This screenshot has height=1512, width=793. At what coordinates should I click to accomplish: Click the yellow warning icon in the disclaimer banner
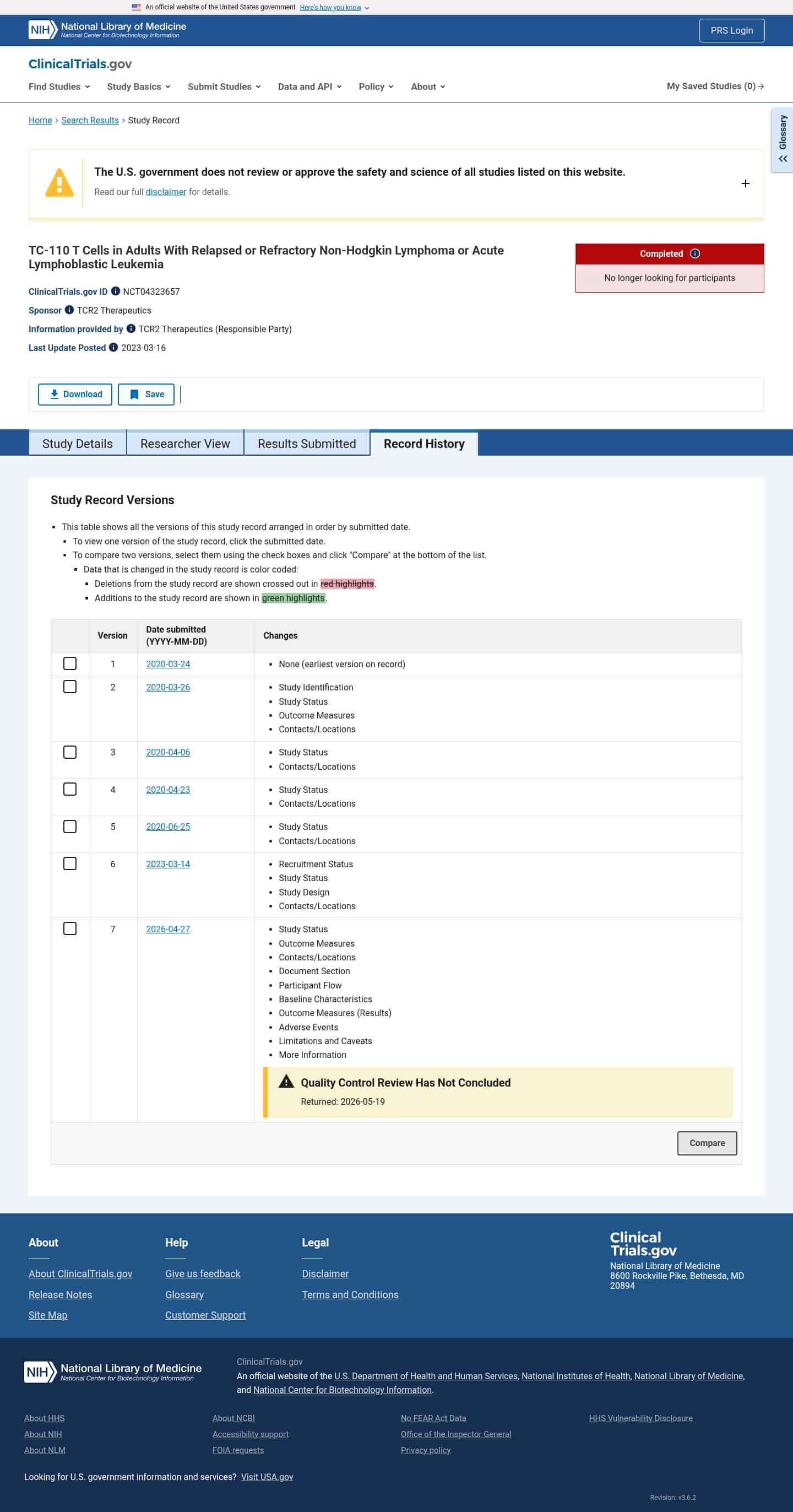coord(59,182)
